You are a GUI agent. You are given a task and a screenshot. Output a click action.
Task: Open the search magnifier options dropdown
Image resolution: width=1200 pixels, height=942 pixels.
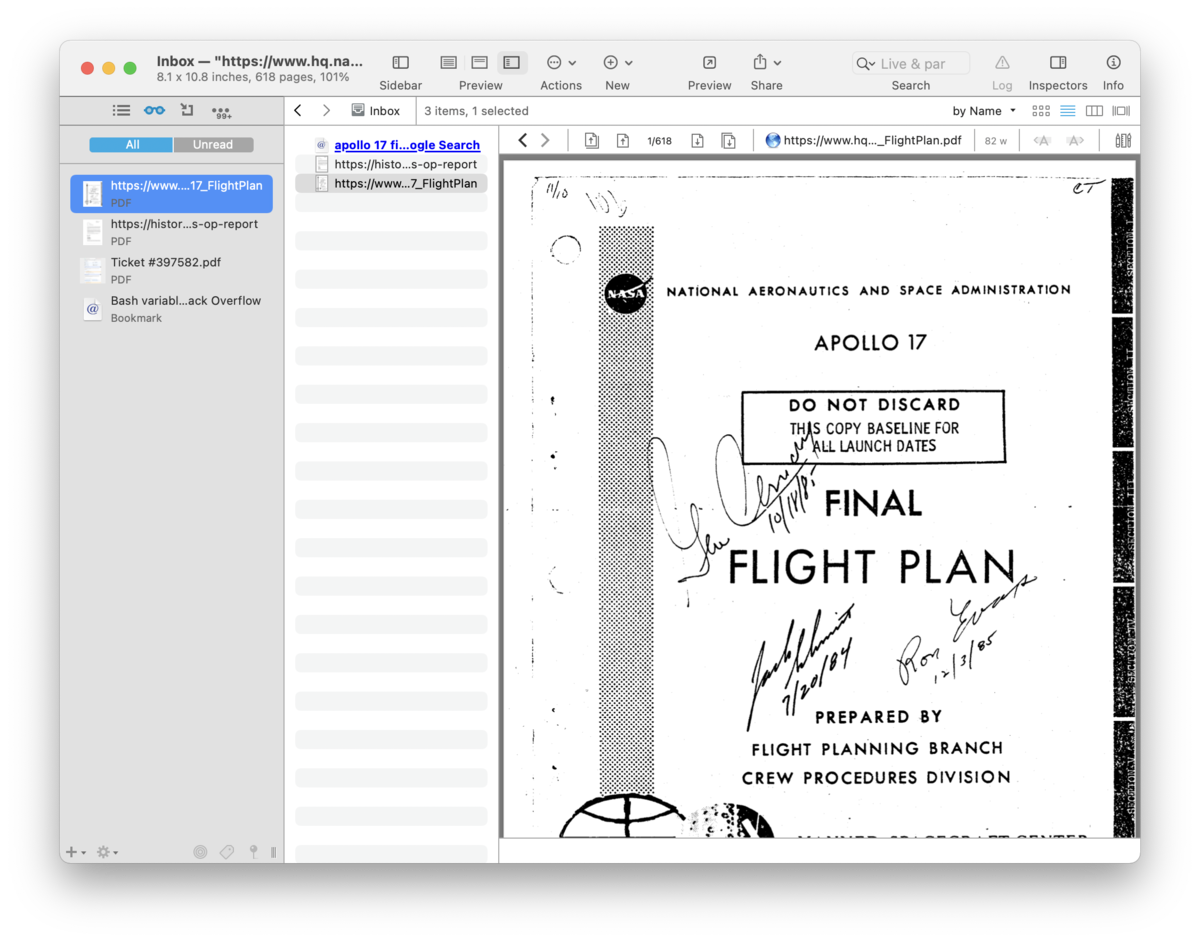point(865,64)
